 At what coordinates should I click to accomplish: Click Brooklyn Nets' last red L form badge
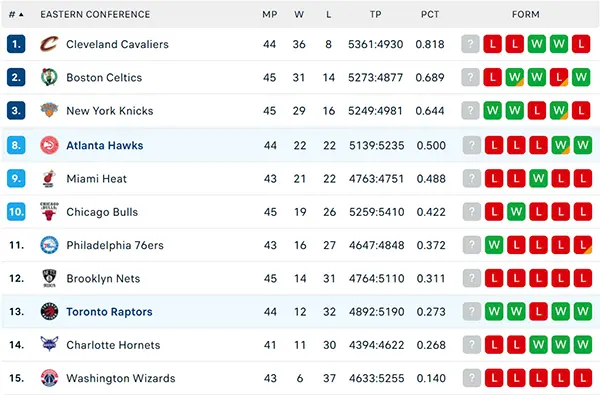click(583, 278)
